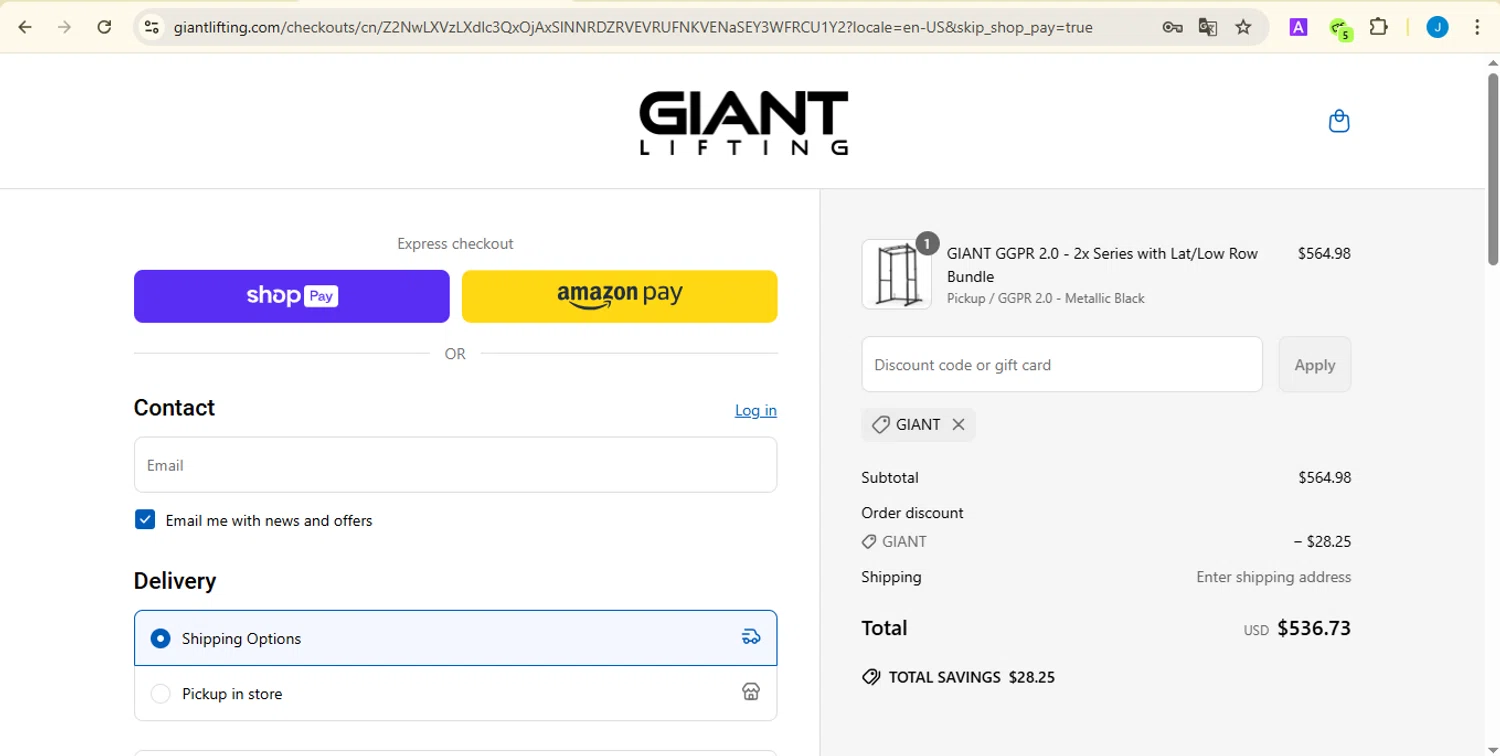This screenshot has height=756, width=1500.
Task: Click Enter shipping address text
Action: click(x=1273, y=577)
